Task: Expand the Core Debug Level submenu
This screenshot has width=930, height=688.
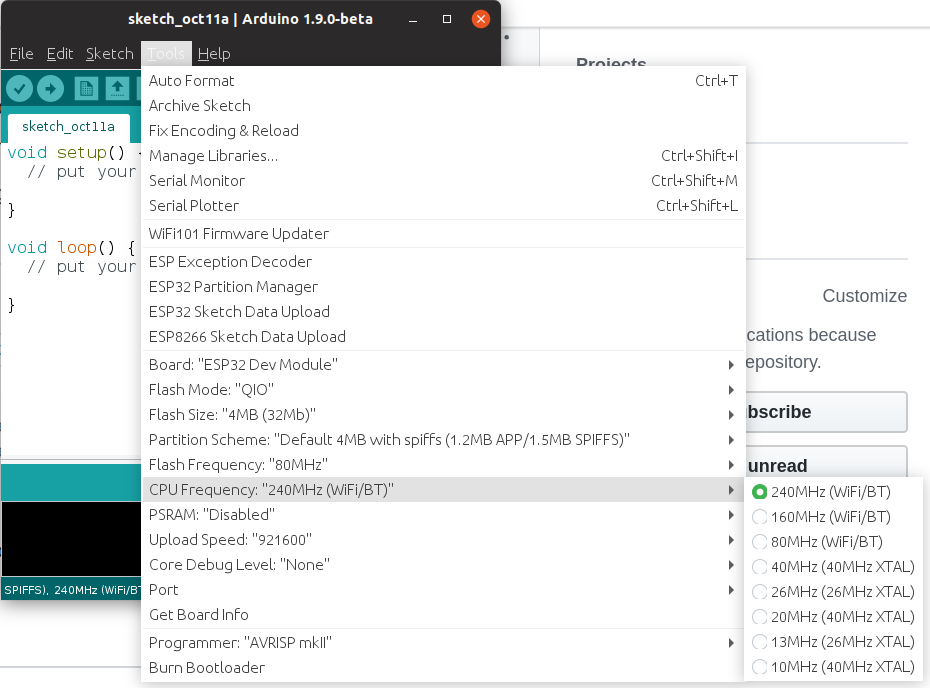Action: coord(443,564)
